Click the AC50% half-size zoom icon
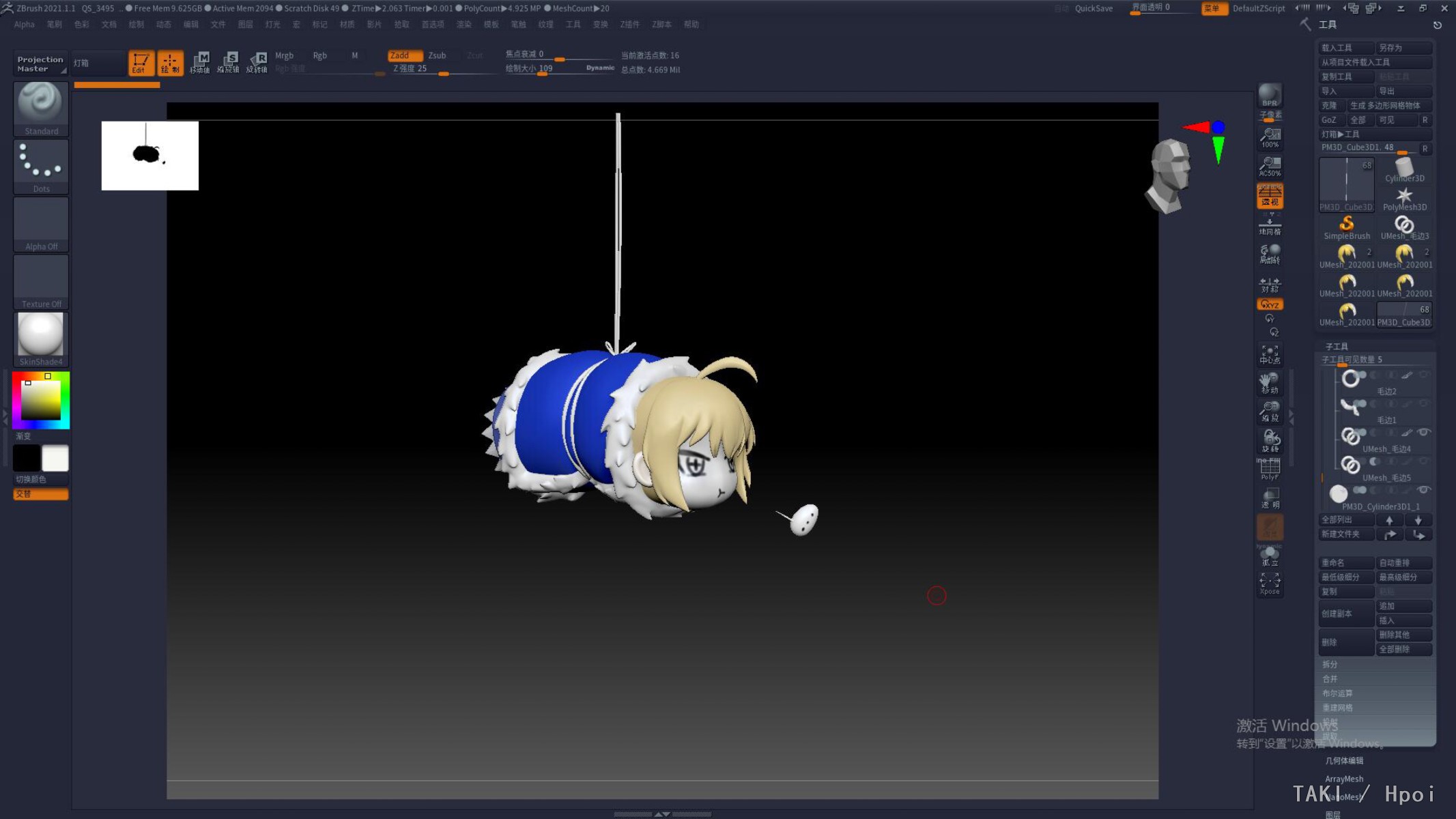Image resolution: width=1456 pixels, height=819 pixels. pyautogui.click(x=1270, y=167)
